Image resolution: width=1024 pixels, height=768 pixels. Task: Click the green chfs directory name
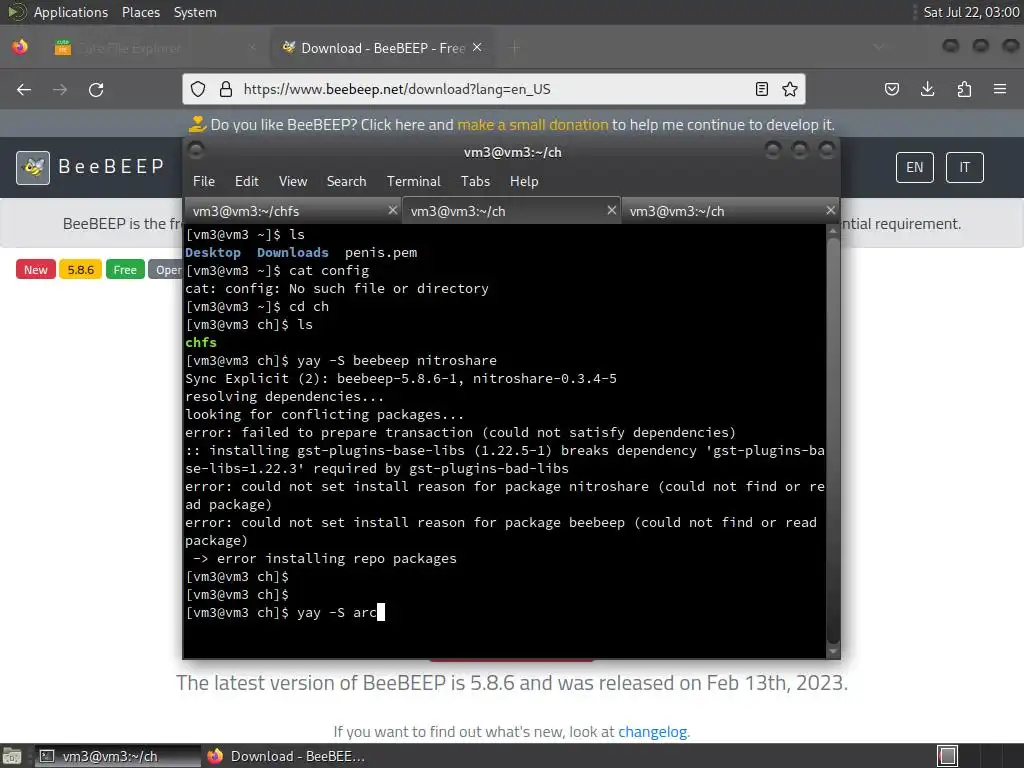click(x=200, y=342)
